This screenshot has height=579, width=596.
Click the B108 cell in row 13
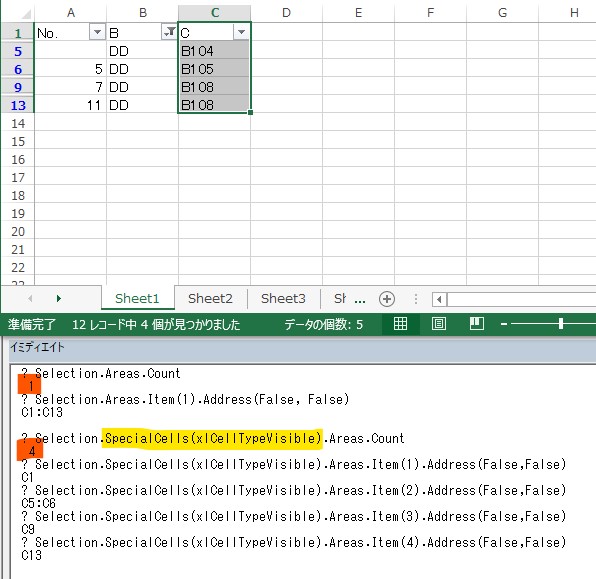(x=214, y=105)
